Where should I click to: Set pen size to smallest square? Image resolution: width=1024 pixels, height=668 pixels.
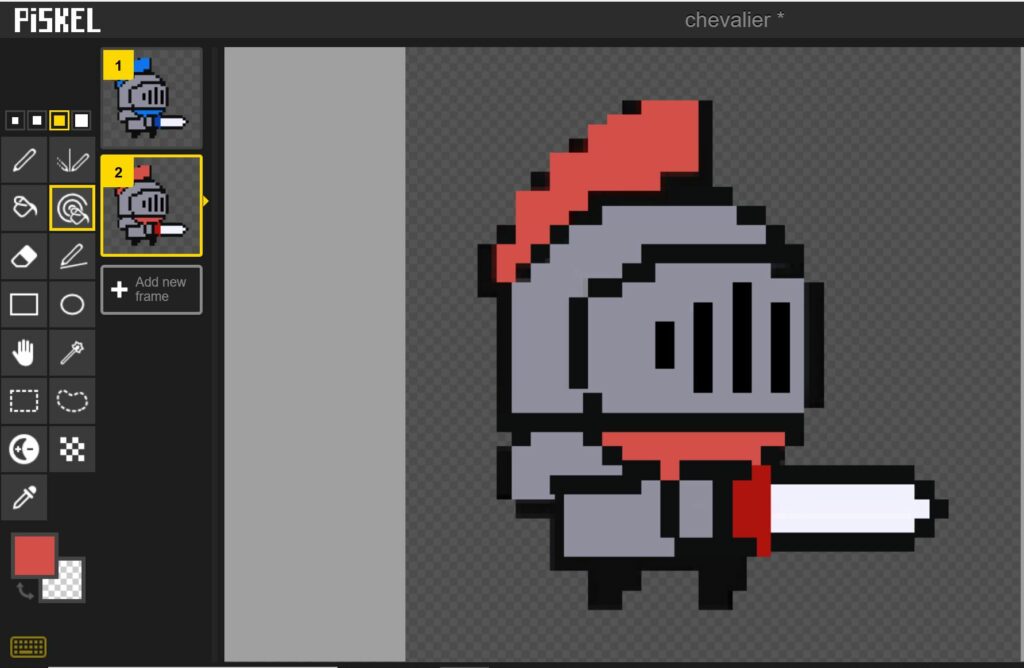coord(14,121)
